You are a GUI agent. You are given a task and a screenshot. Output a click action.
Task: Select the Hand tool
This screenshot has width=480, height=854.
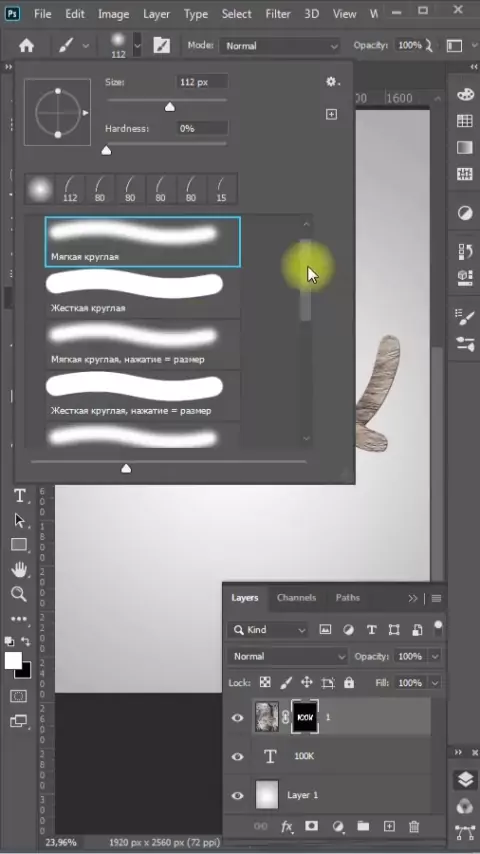click(19, 570)
